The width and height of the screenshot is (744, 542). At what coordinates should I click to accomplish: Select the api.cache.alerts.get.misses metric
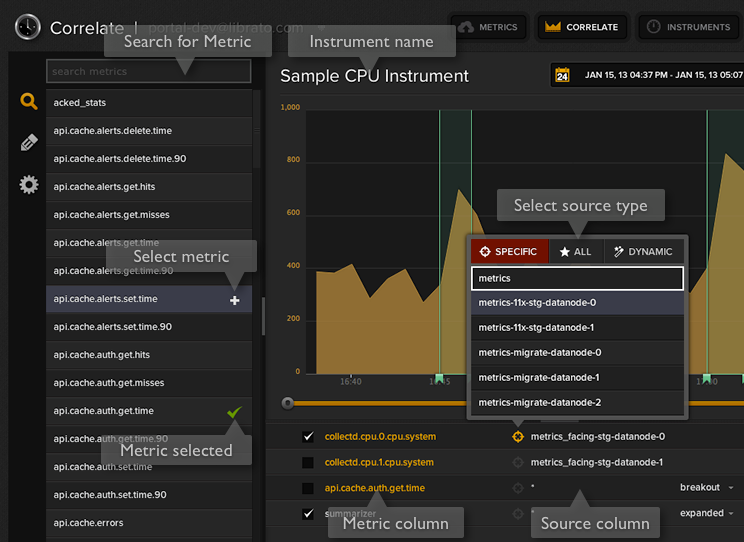(149, 215)
